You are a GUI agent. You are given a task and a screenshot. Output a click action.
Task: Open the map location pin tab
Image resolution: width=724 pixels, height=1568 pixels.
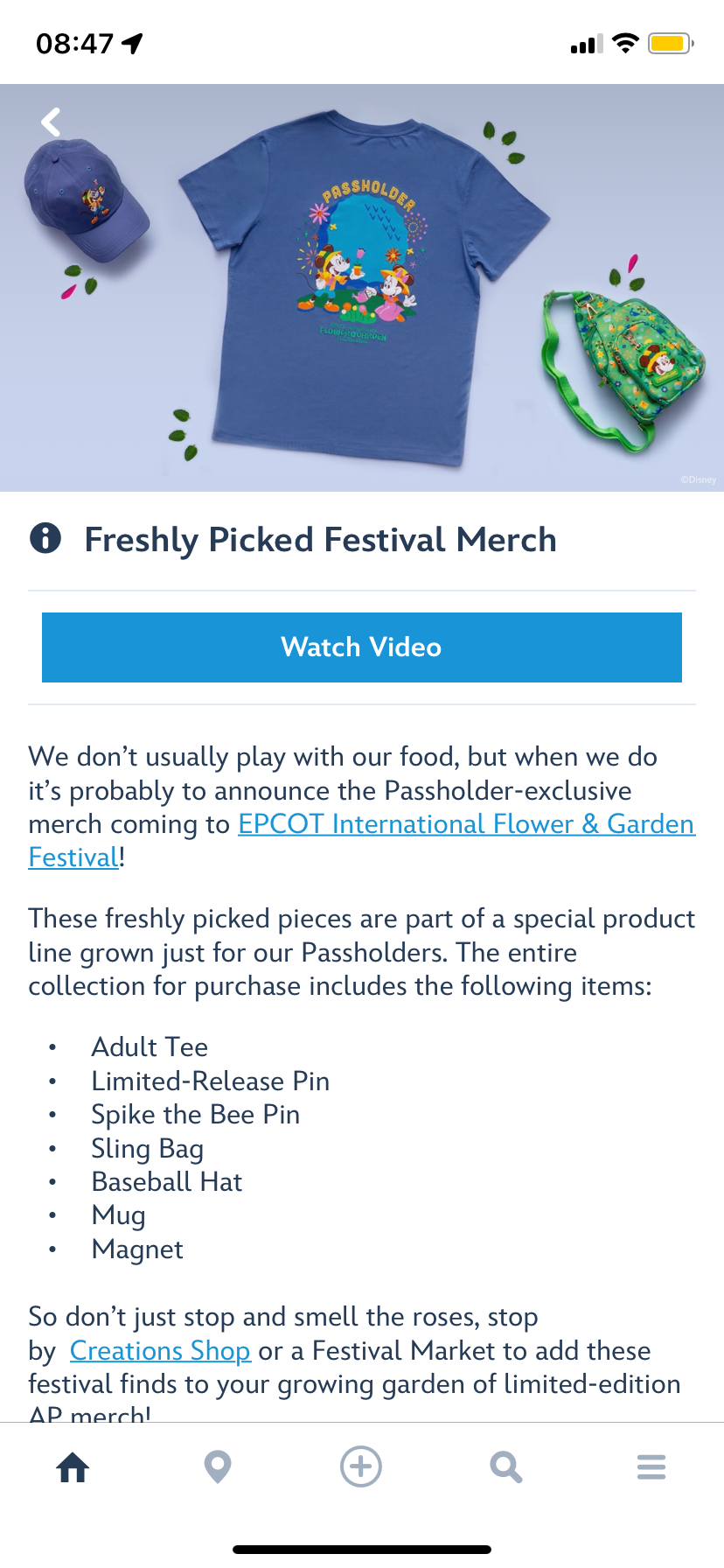[x=218, y=1467]
